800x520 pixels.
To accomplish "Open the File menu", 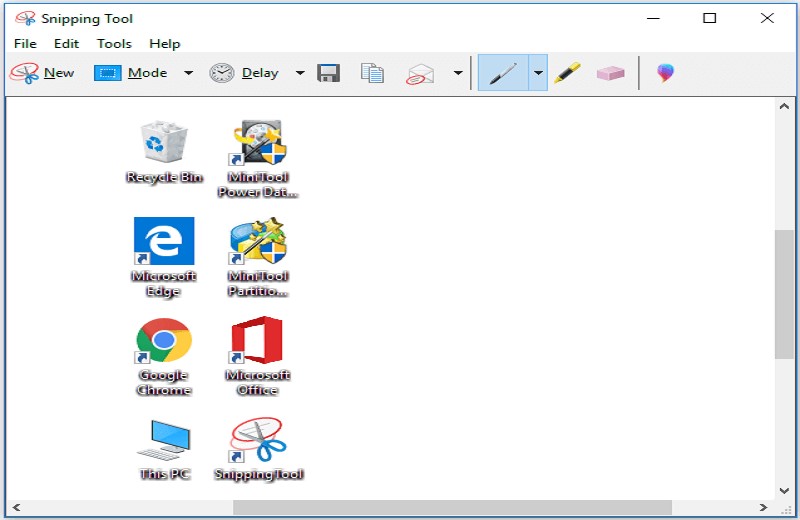I will click(26, 44).
